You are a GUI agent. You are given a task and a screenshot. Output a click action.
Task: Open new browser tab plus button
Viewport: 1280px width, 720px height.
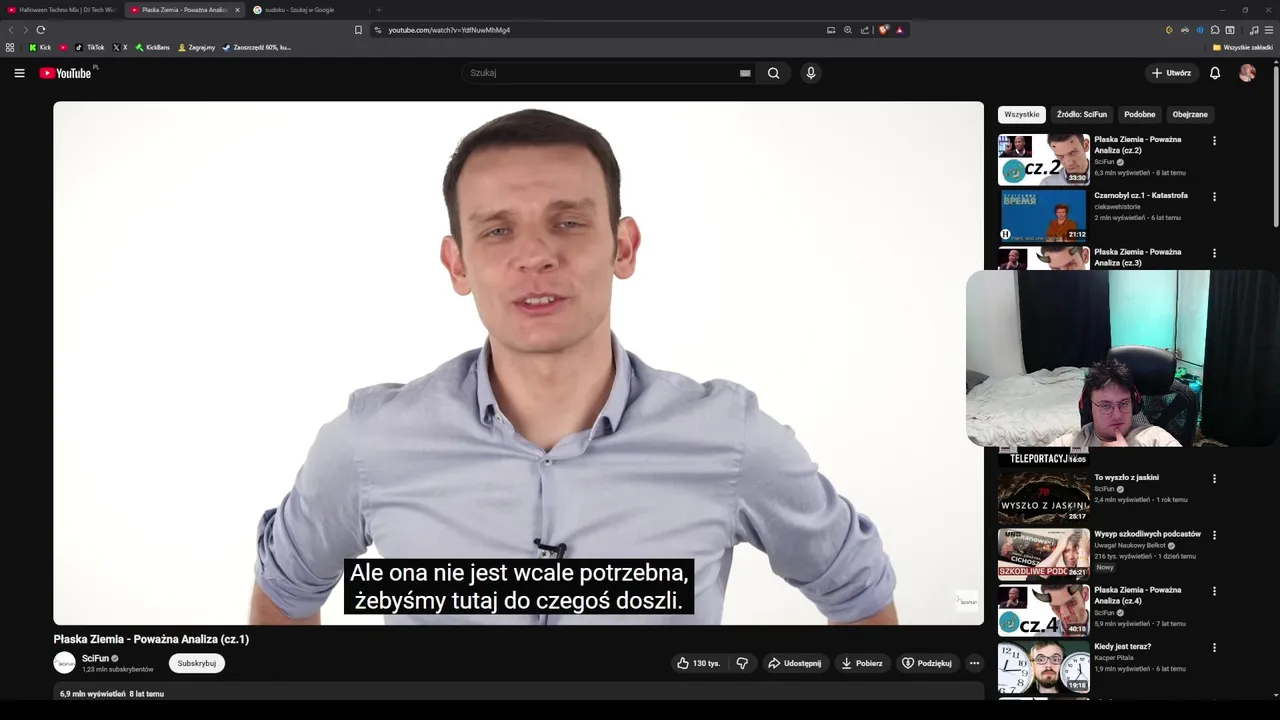coord(378,10)
